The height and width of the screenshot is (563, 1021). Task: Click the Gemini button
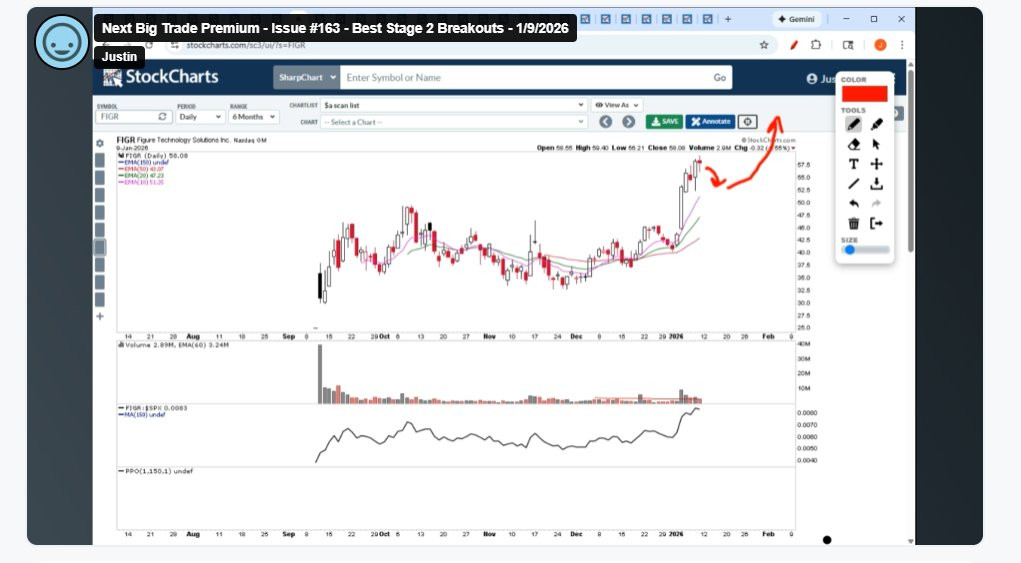(796, 19)
